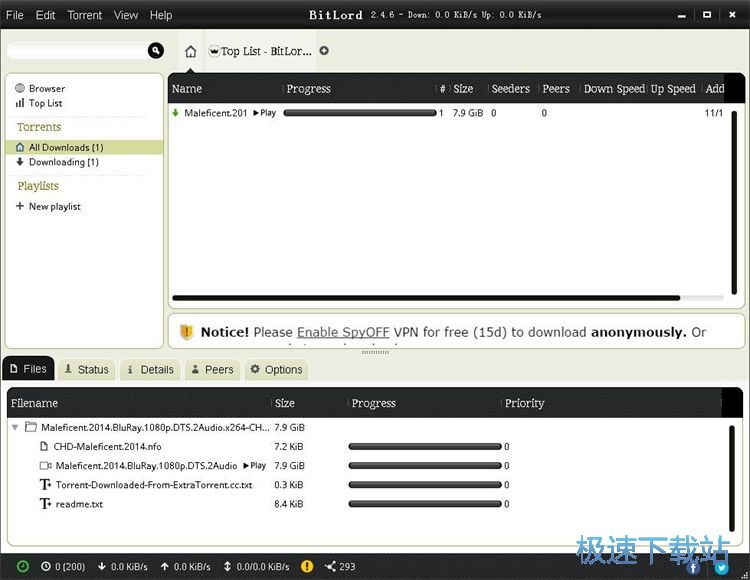Open the home tab icon

pyautogui.click(x=190, y=51)
